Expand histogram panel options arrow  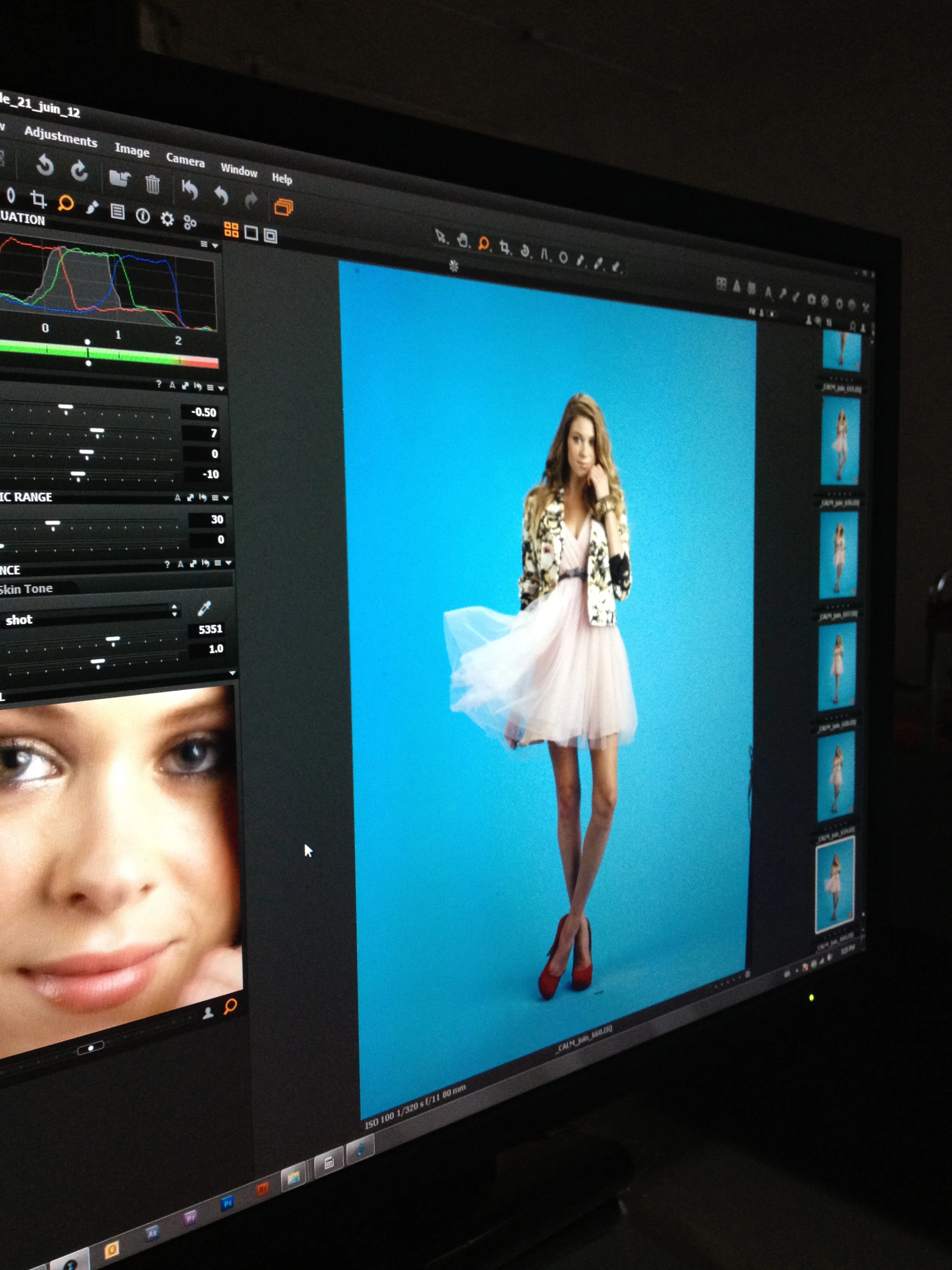(x=215, y=246)
